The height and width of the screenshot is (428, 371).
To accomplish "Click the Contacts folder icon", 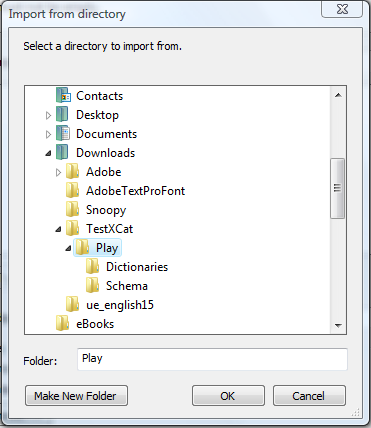I will coord(63,95).
